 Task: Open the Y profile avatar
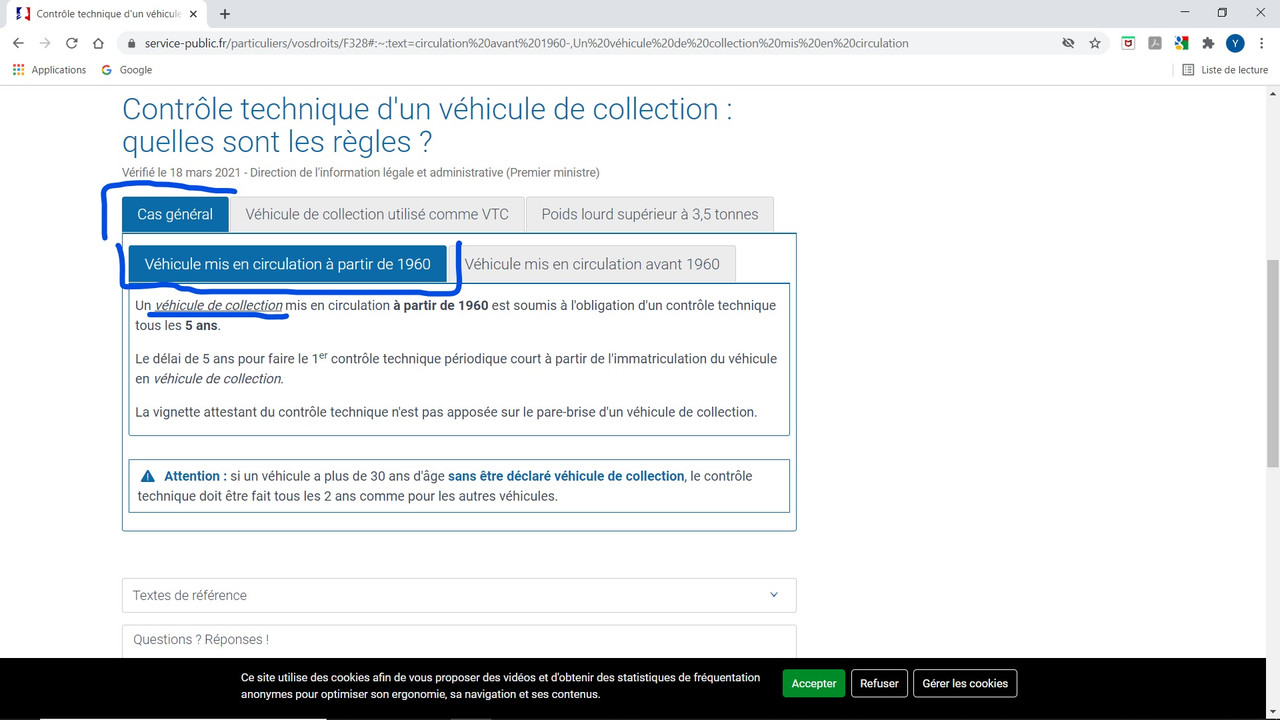click(x=1235, y=43)
